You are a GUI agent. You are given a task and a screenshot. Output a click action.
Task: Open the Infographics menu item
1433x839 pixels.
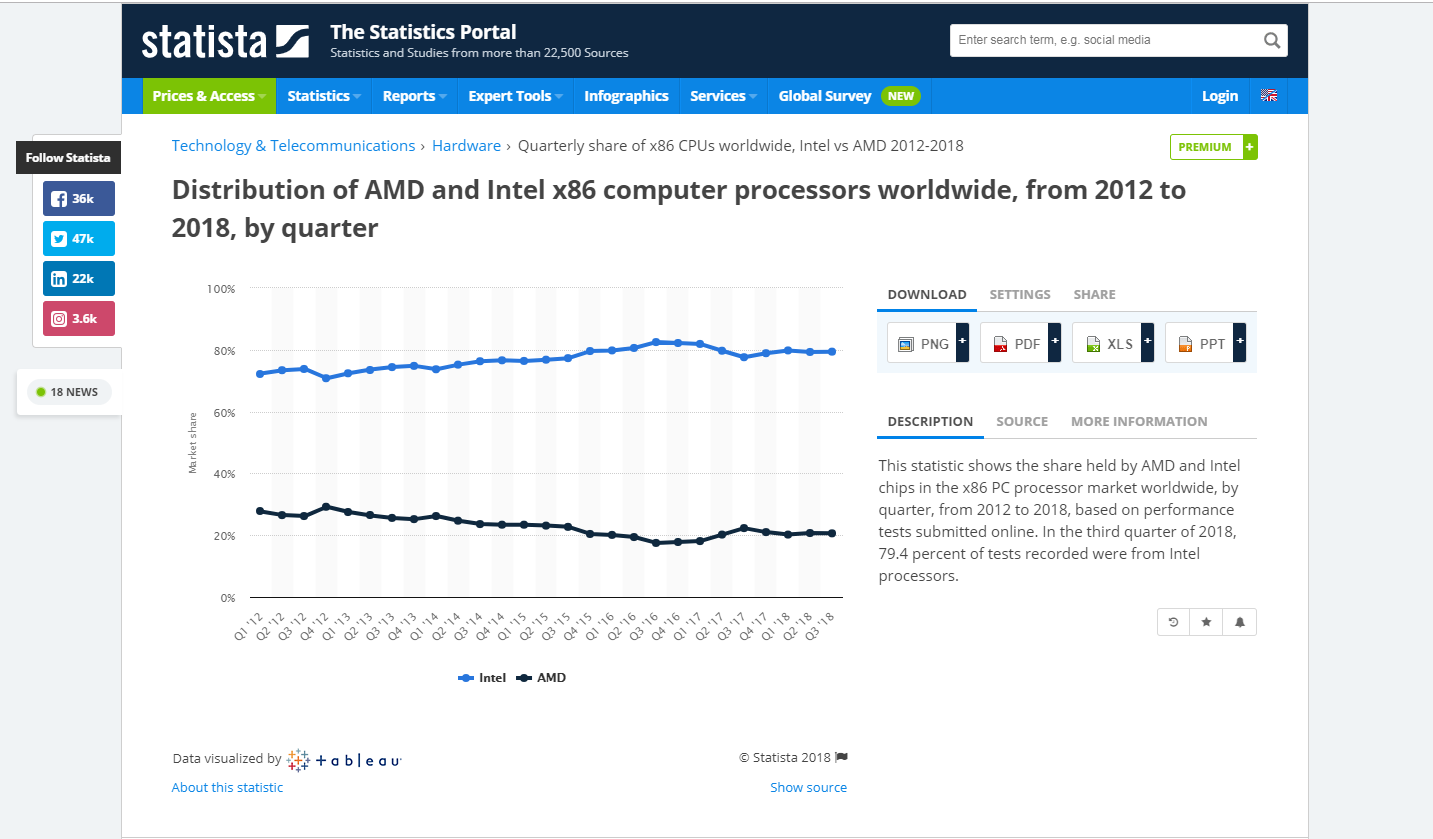(x=626, y=96)
